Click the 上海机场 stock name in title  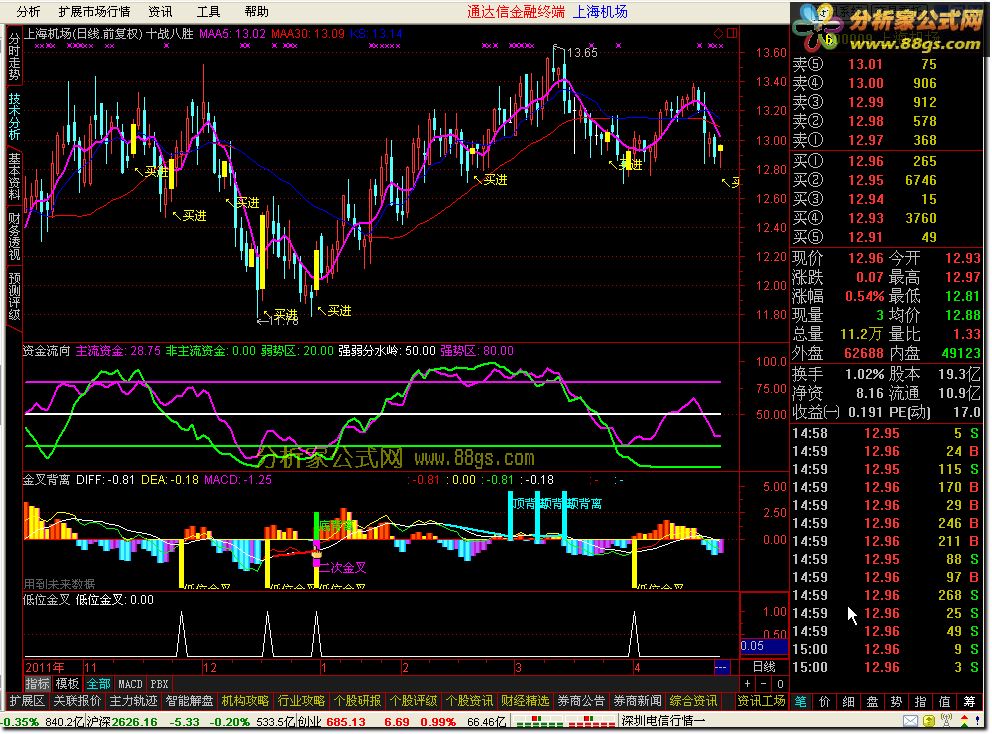point(600,11)
